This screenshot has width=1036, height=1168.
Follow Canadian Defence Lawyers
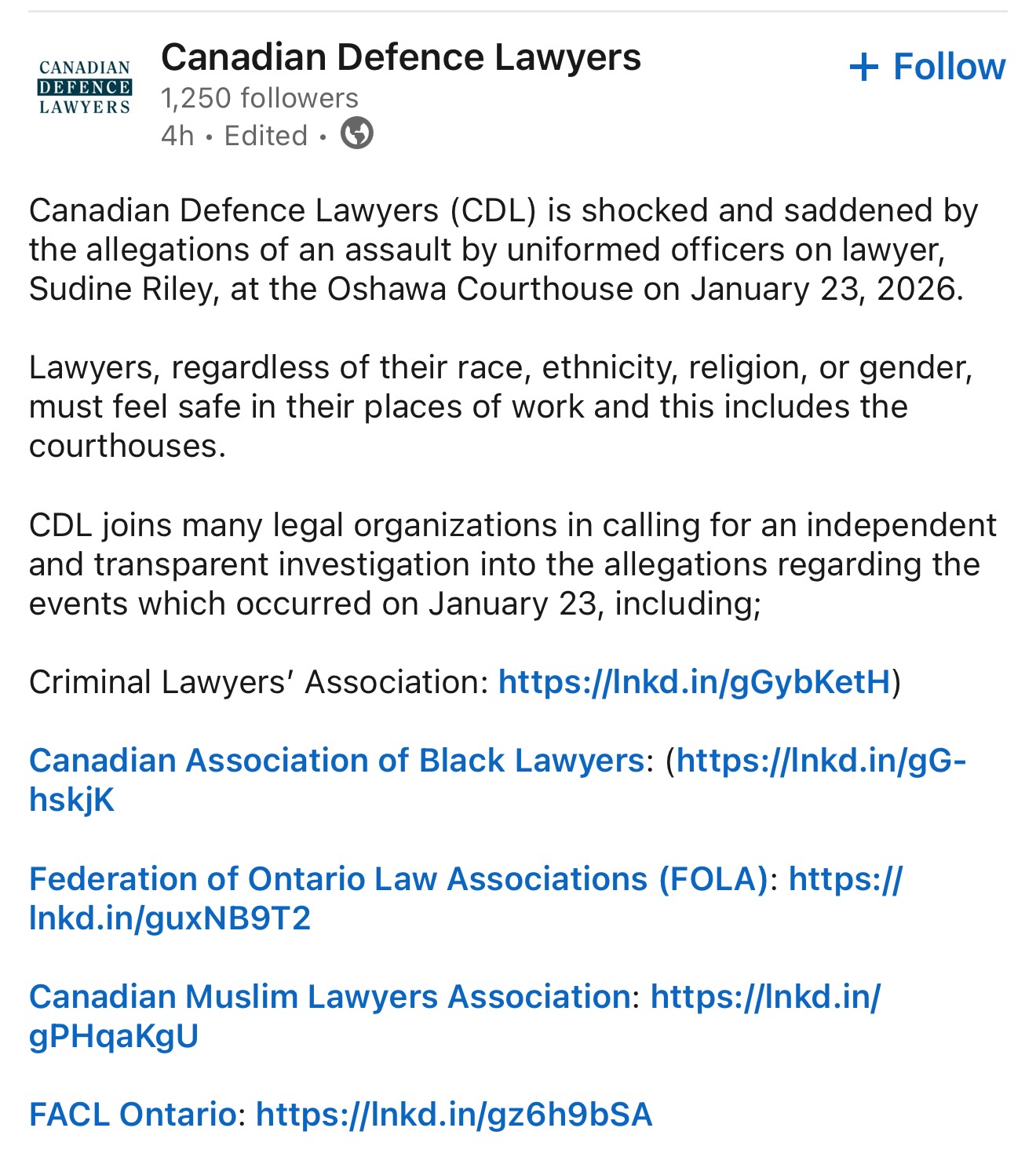(927, 67)
